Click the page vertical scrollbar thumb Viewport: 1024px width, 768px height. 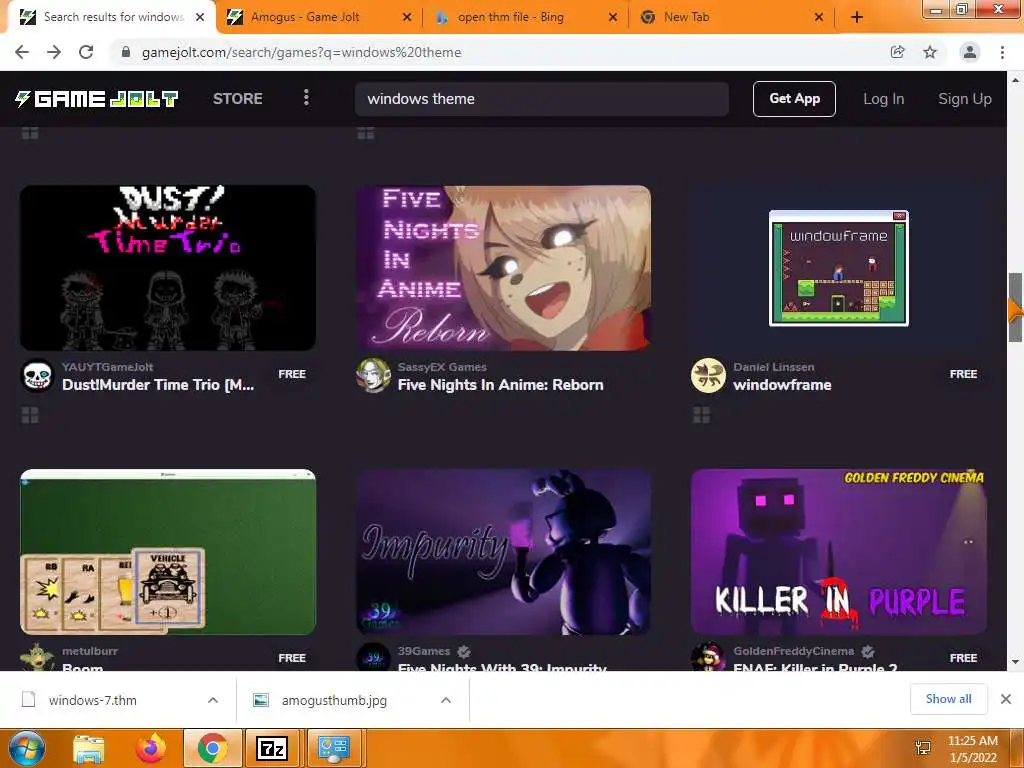pos(1015,307)
